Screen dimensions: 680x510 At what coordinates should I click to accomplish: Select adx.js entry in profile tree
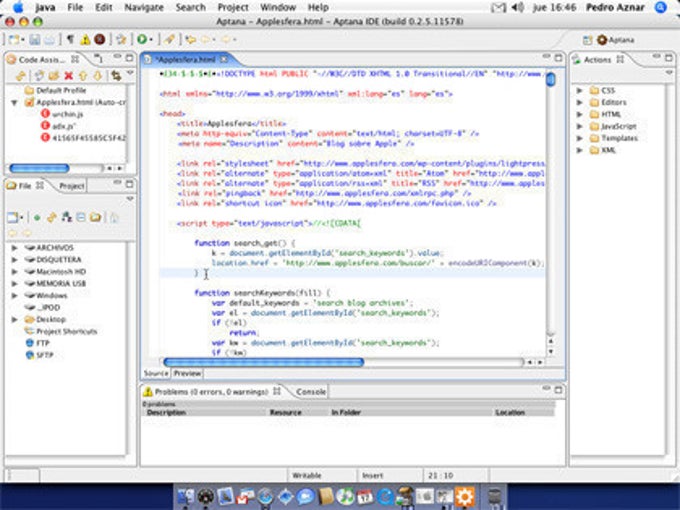click(59, 126)
